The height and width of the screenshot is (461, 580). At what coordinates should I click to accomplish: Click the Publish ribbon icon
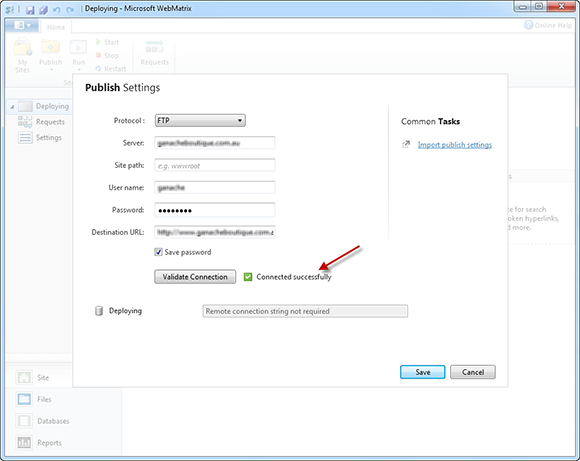pos(50,47)
